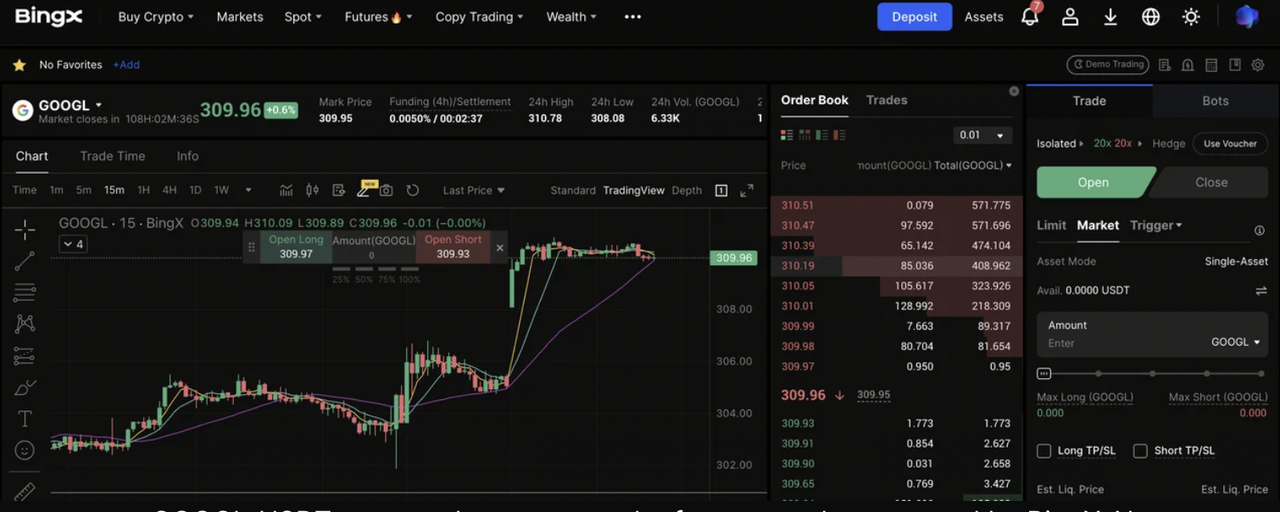Open the GOOGL amount unit dropdown
1280x512 pixels.
pos(1236,342)
